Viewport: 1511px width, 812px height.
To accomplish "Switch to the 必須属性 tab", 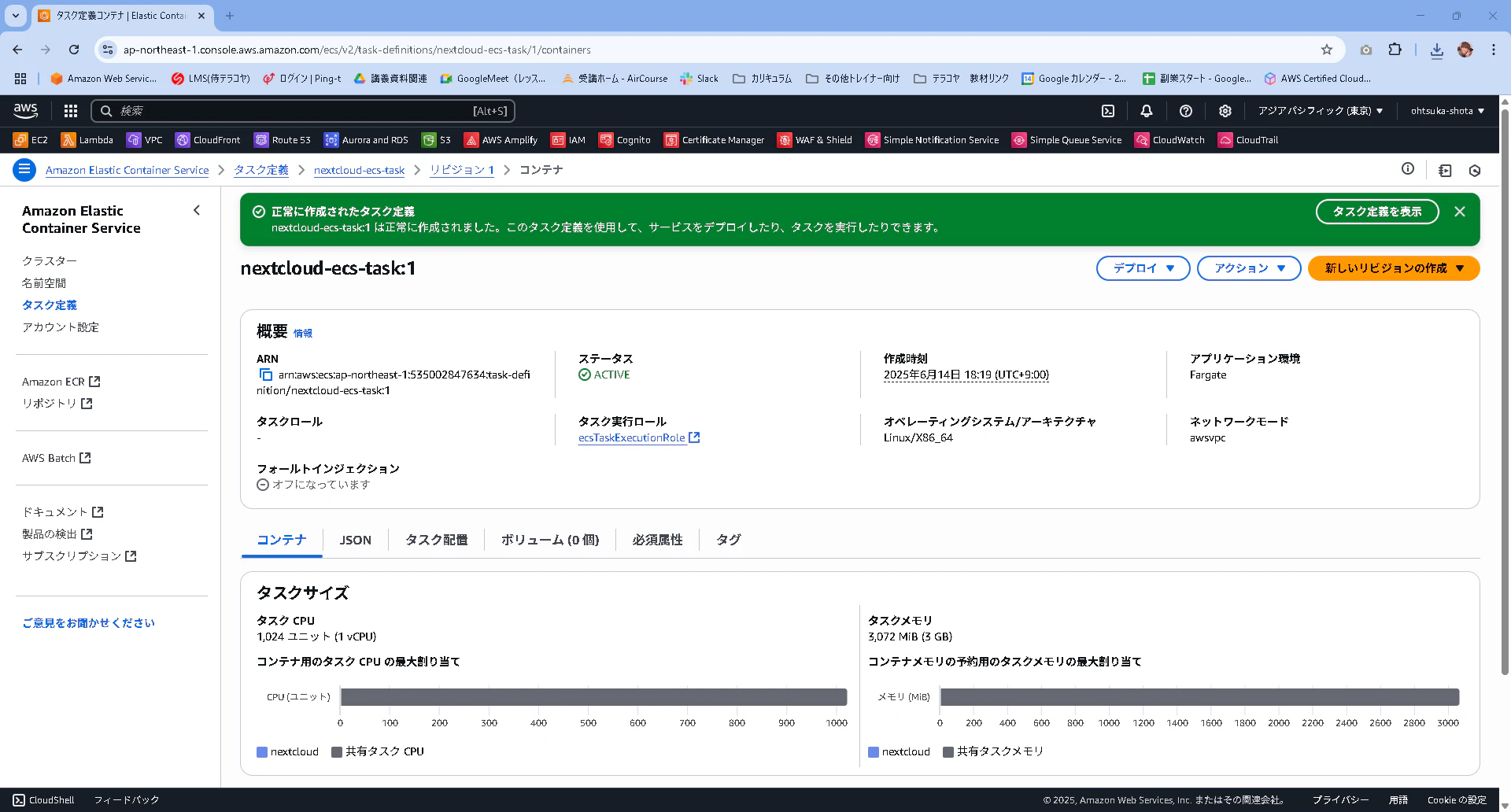I will click(x=657, y=540).
